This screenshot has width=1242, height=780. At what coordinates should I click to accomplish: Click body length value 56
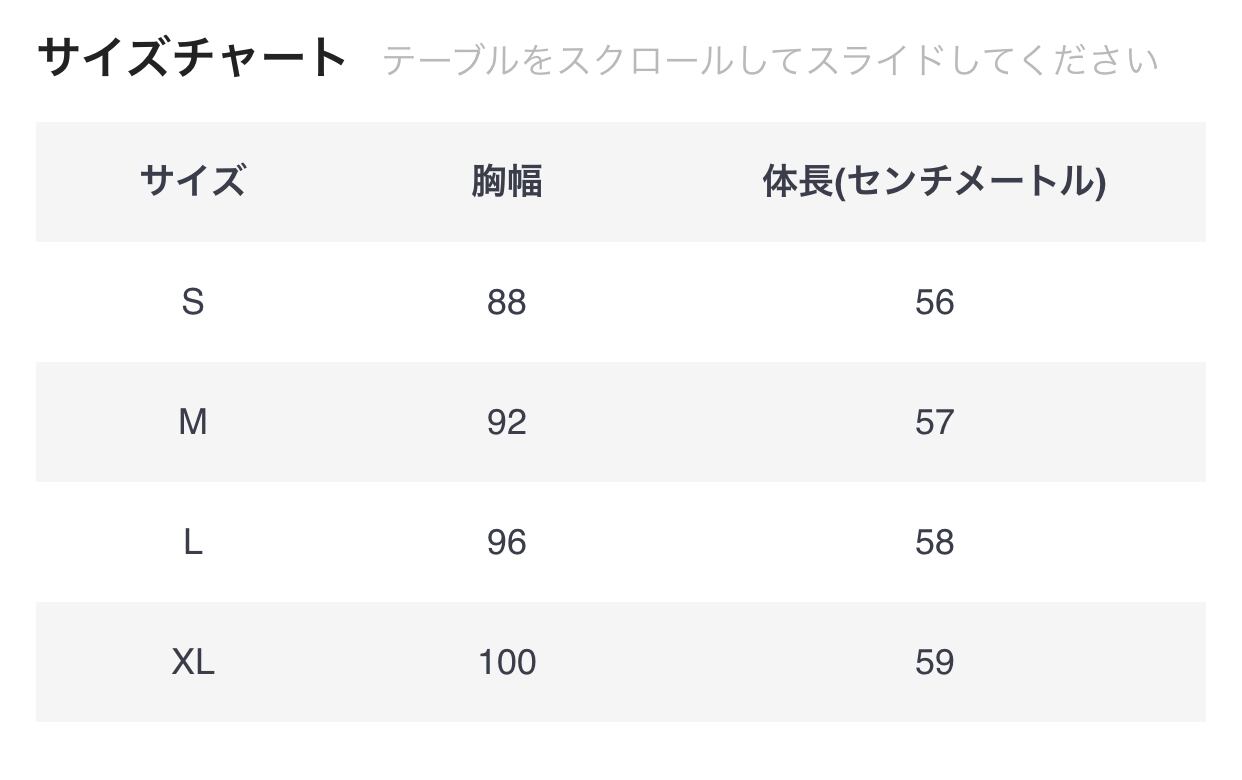[x=934, y=302]
